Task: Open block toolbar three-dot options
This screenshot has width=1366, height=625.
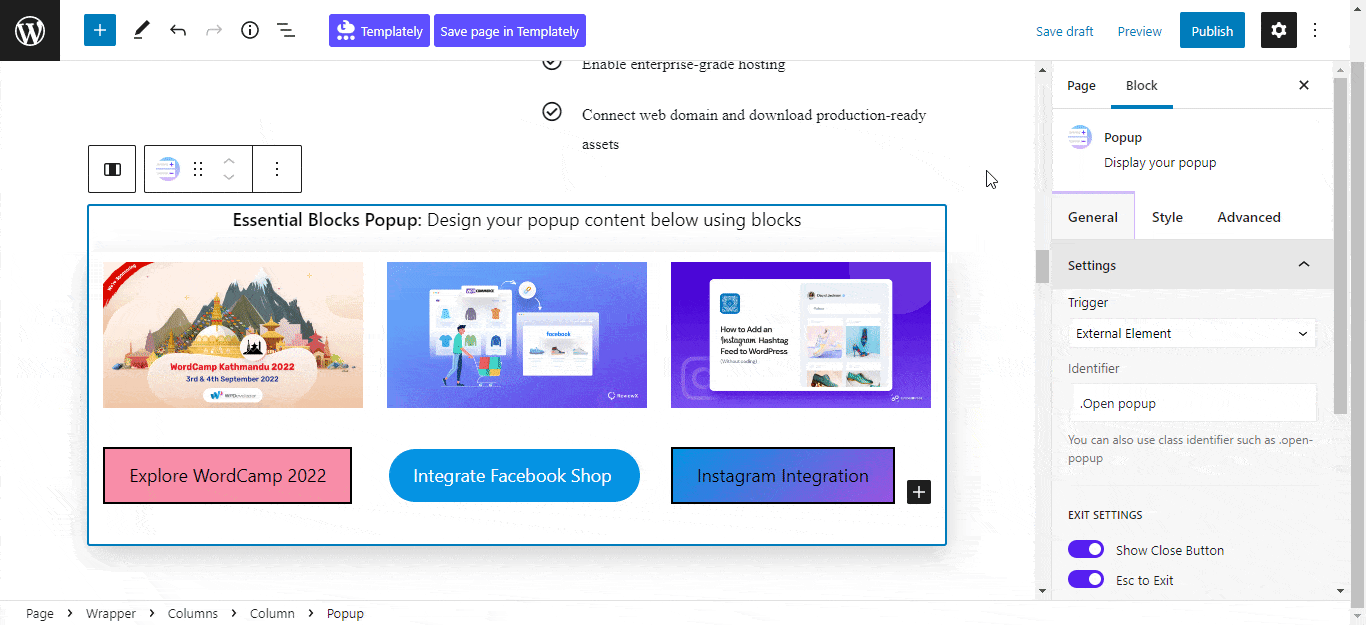Action: tap(277, 169)
